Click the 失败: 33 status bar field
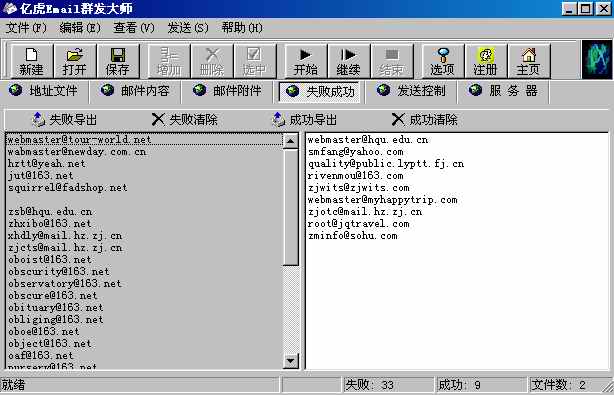This screenshot has height=395, width=614. click(x=388, y=385)
